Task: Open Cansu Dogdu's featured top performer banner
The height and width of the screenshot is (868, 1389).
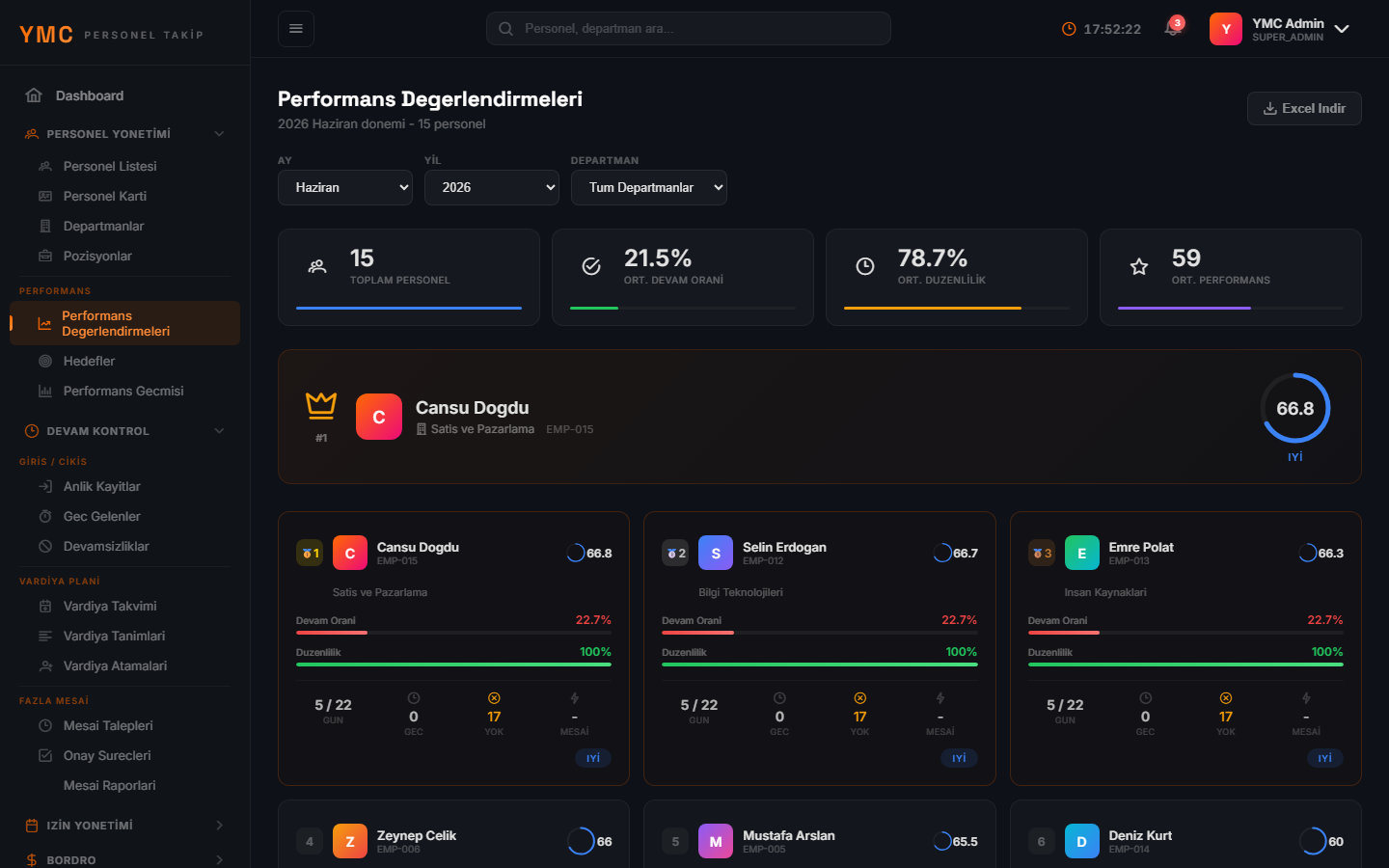Action: (x=820, y=417)
